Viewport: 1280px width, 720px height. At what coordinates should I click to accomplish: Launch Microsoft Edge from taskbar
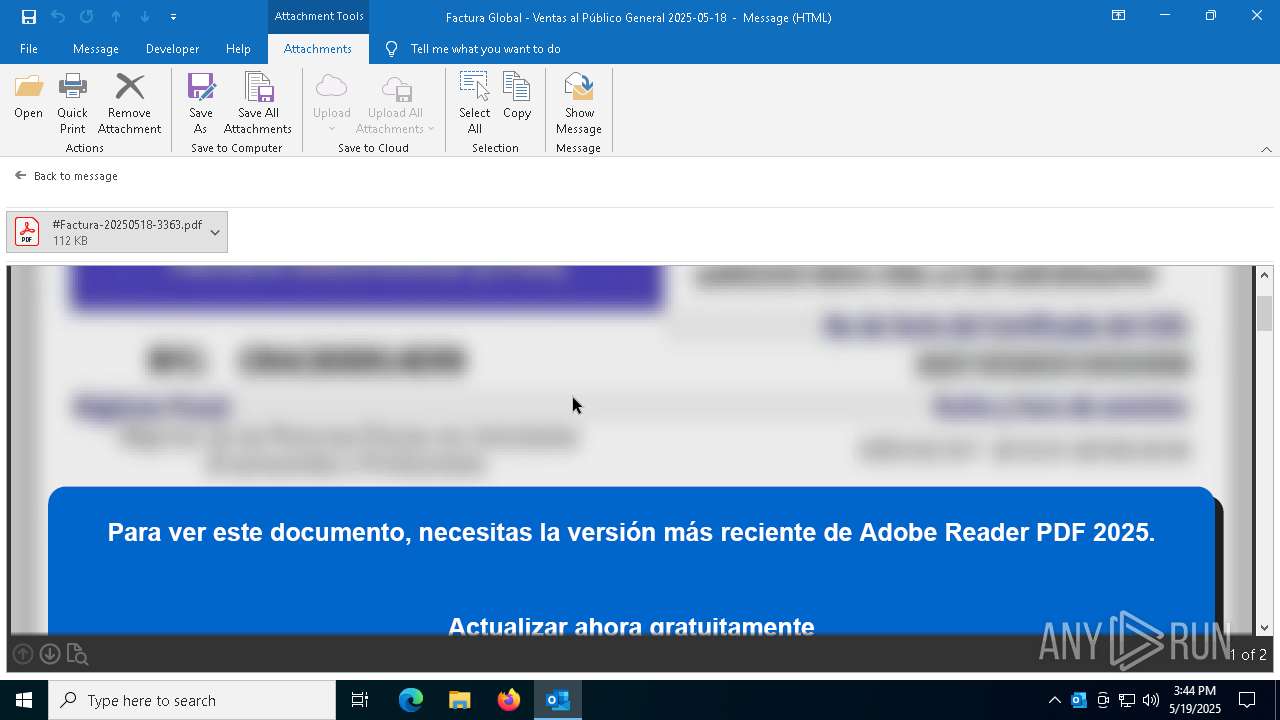point(411,700)
